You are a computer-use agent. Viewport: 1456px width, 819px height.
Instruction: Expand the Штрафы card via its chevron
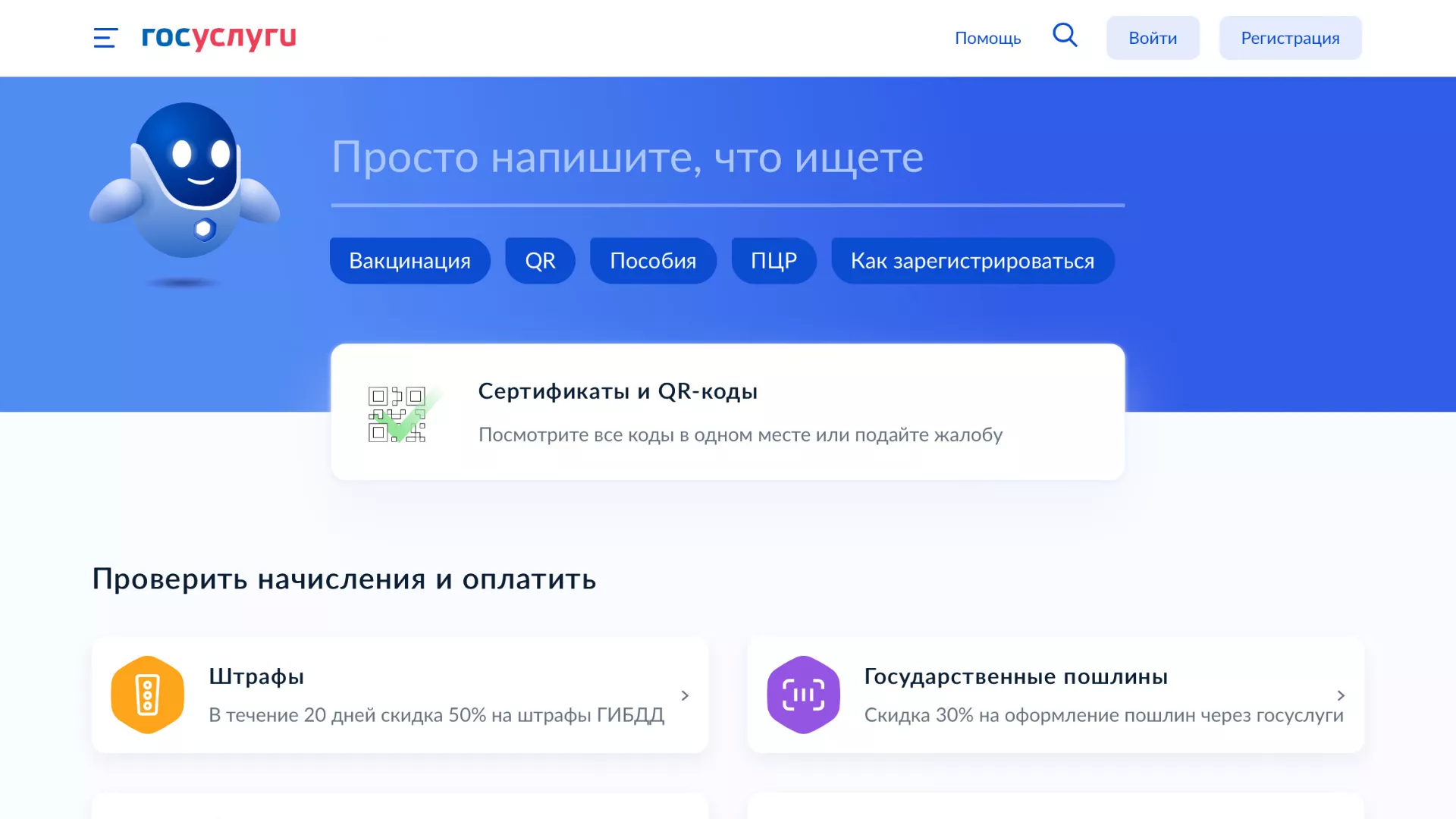[x=685, y=695]
